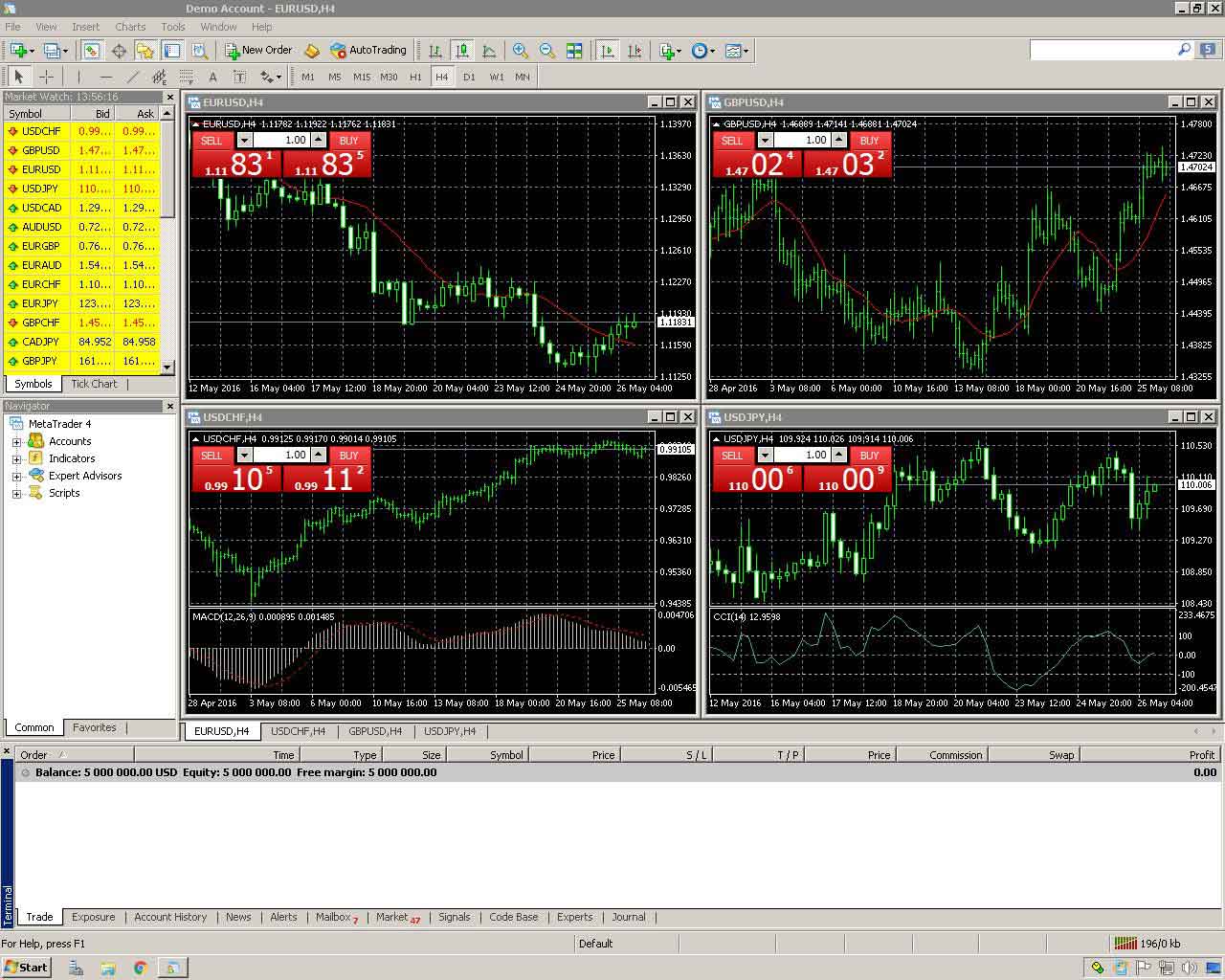
Task: Expand the Expert Advisors tree node
Action: [x=16, y=476]
